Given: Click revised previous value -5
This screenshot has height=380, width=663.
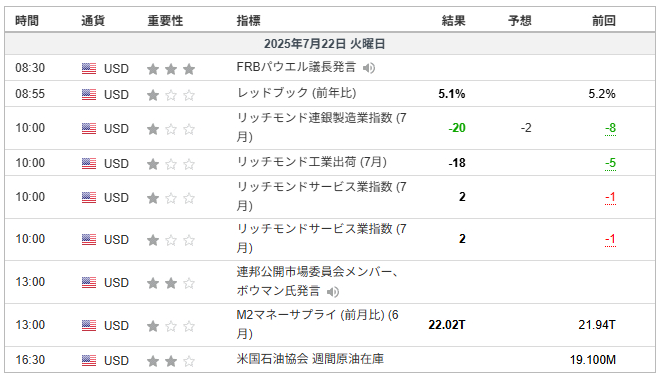Looking at the screenshot, I should pos(610,163).
